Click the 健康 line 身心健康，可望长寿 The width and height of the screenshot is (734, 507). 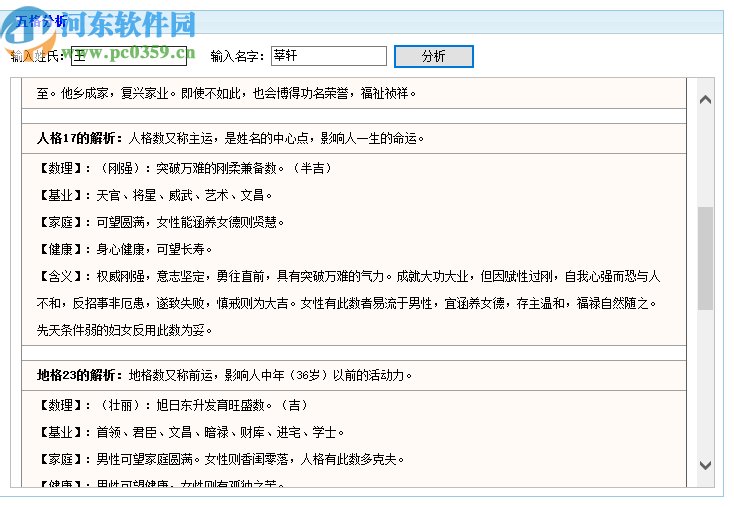pos(125,250)
